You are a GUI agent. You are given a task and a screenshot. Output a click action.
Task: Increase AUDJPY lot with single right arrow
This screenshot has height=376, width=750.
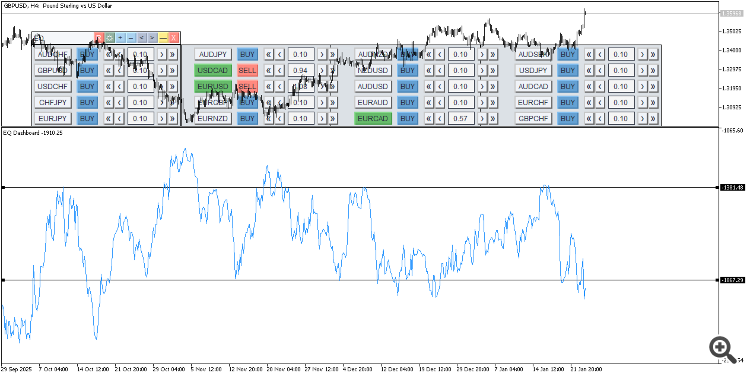(x=322, y=55)
